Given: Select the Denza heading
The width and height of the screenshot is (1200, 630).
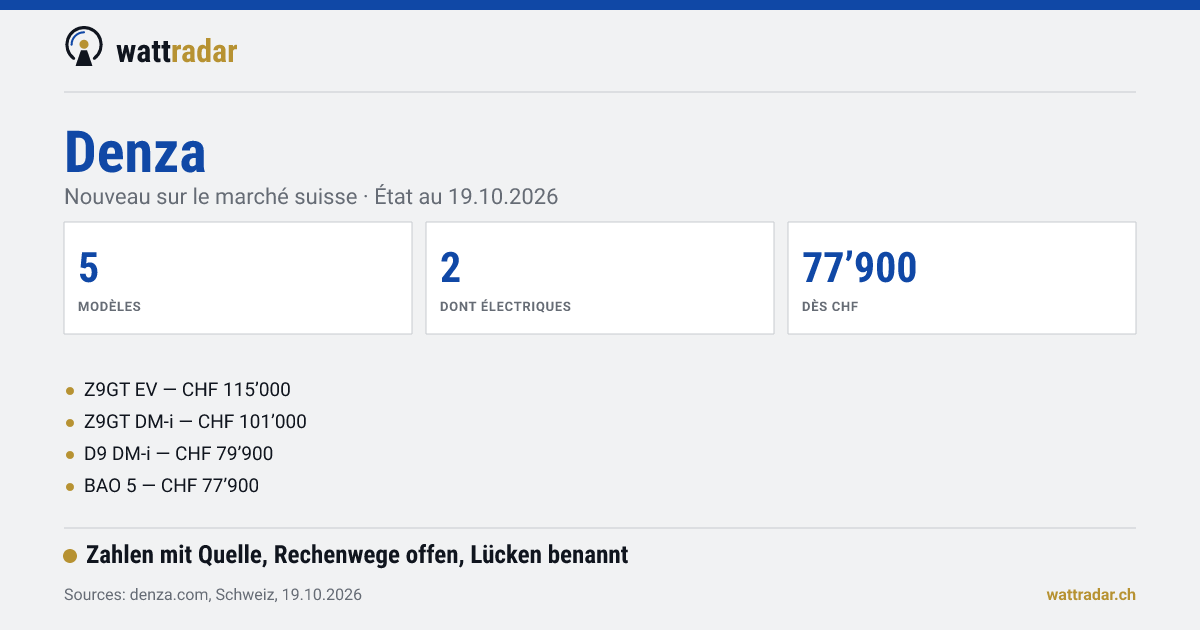Looking at the screenshot, I should pyautogui.click(x=135, y=153).
